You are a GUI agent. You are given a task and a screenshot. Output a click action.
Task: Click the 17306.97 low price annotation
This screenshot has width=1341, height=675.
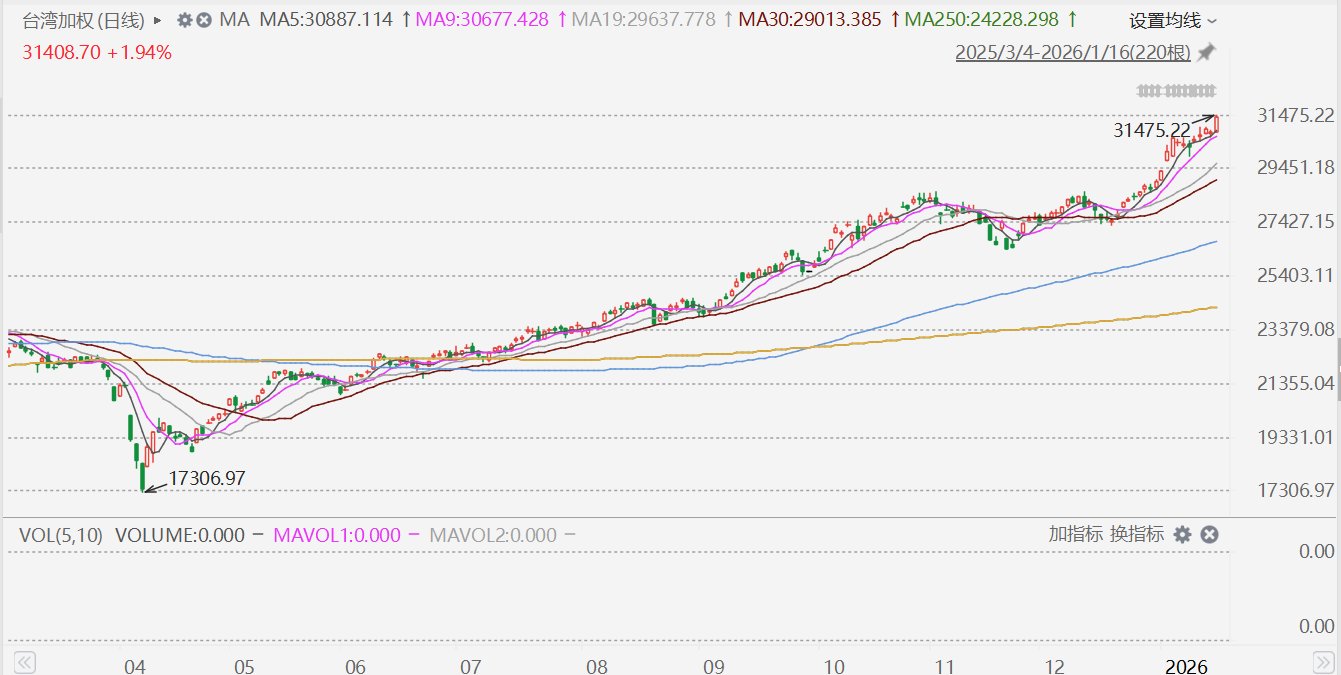[207, 479]
